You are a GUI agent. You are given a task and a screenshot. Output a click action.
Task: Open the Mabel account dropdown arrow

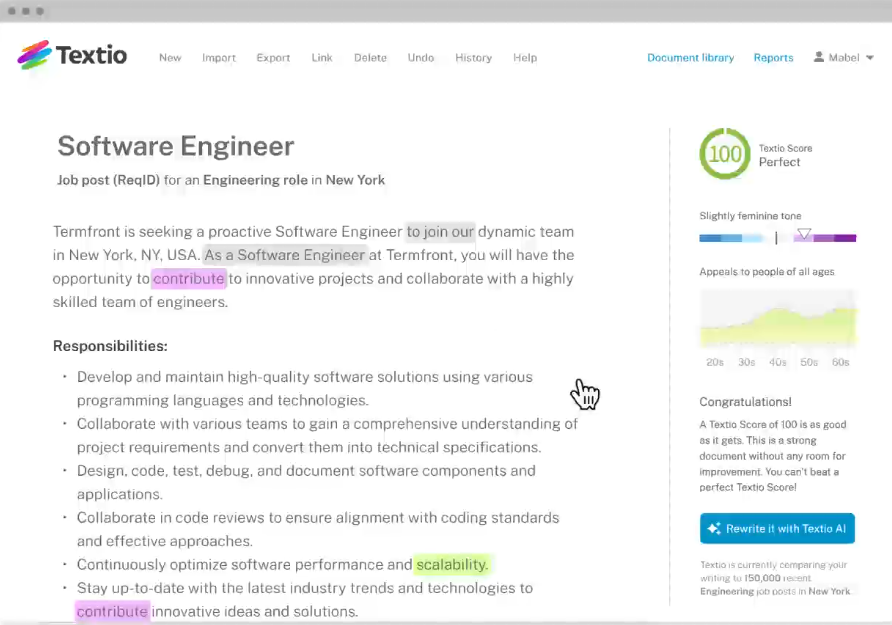(x=869, y=58)
